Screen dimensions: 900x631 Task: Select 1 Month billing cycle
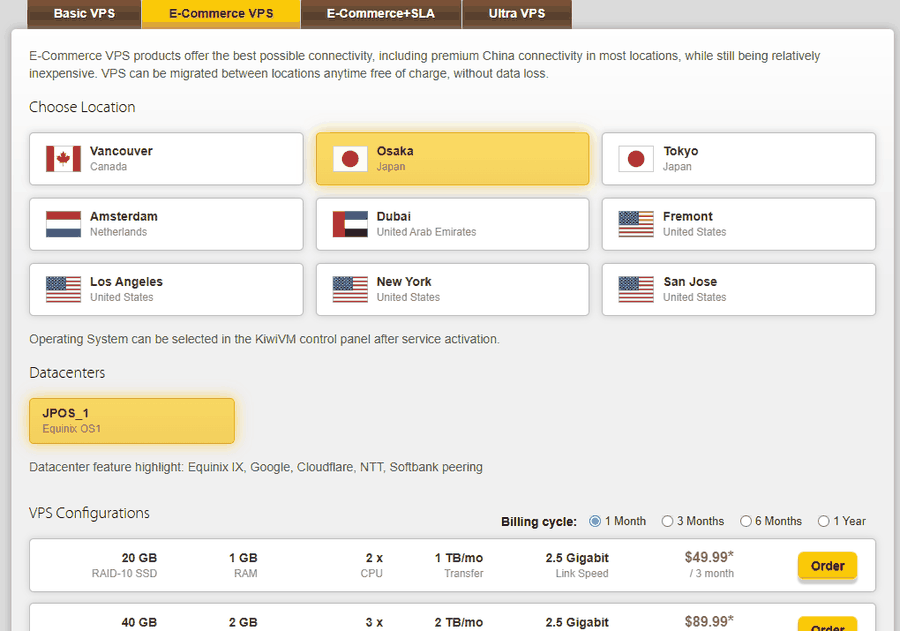pos(595,521)
